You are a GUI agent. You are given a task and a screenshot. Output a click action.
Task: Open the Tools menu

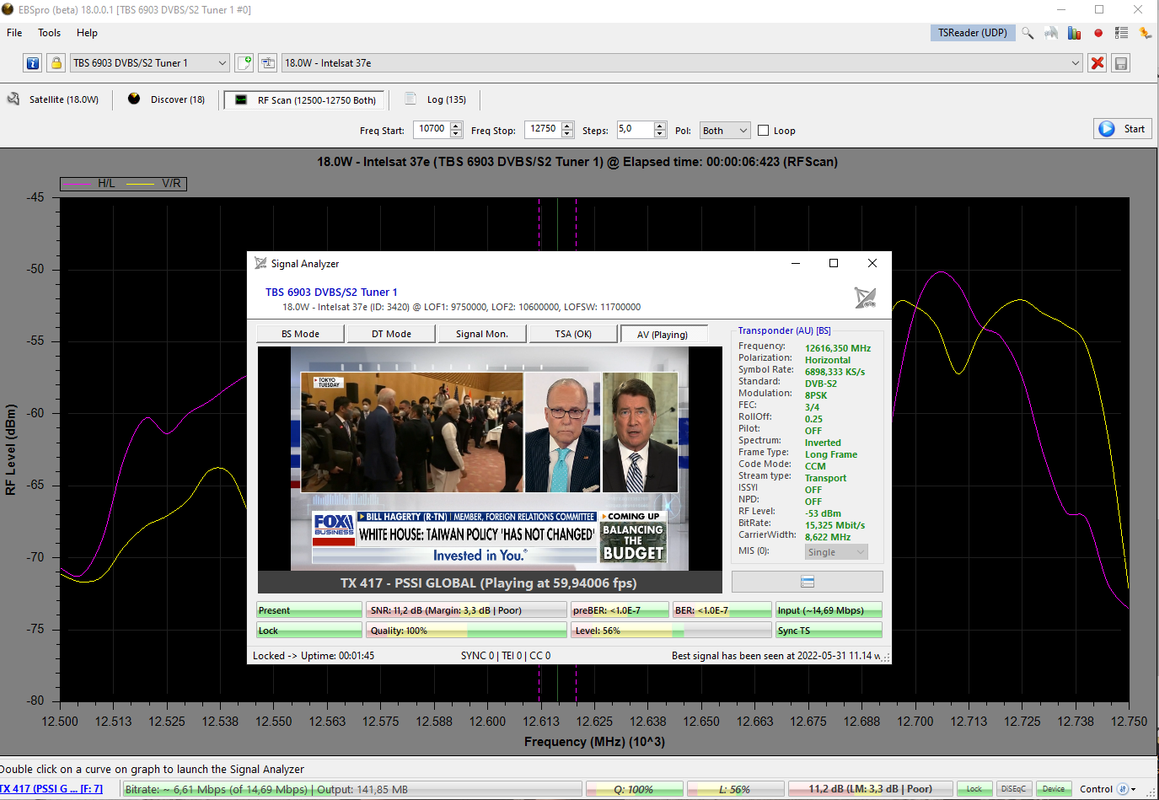tap(49, 33)
